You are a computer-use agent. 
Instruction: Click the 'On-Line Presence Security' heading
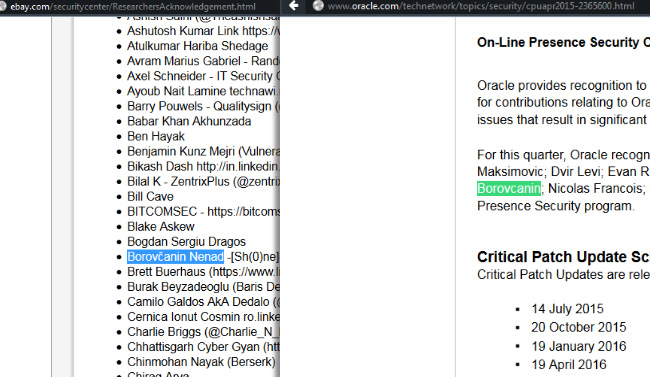coord(563,42)
